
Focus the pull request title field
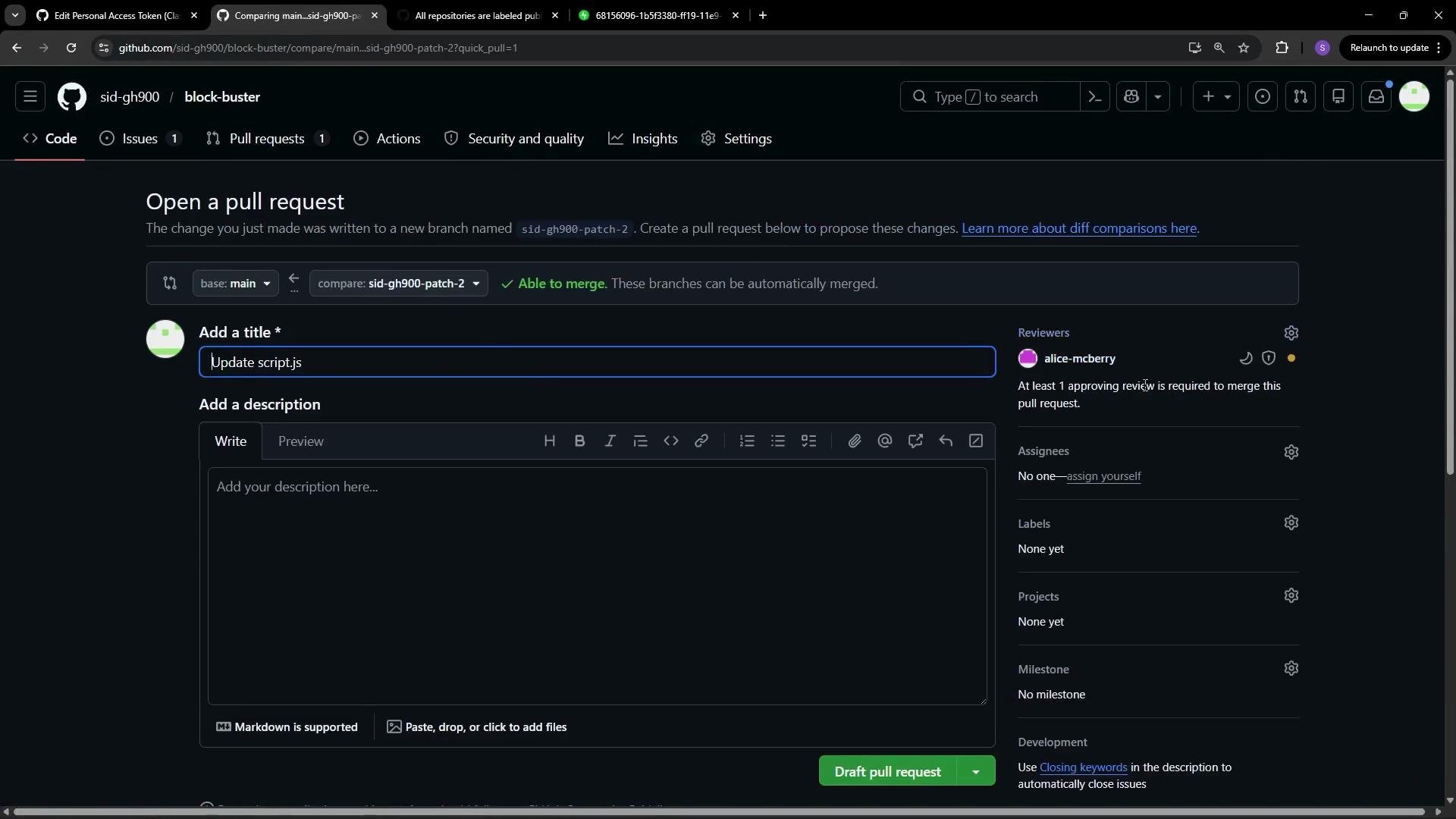pos(598,362)
